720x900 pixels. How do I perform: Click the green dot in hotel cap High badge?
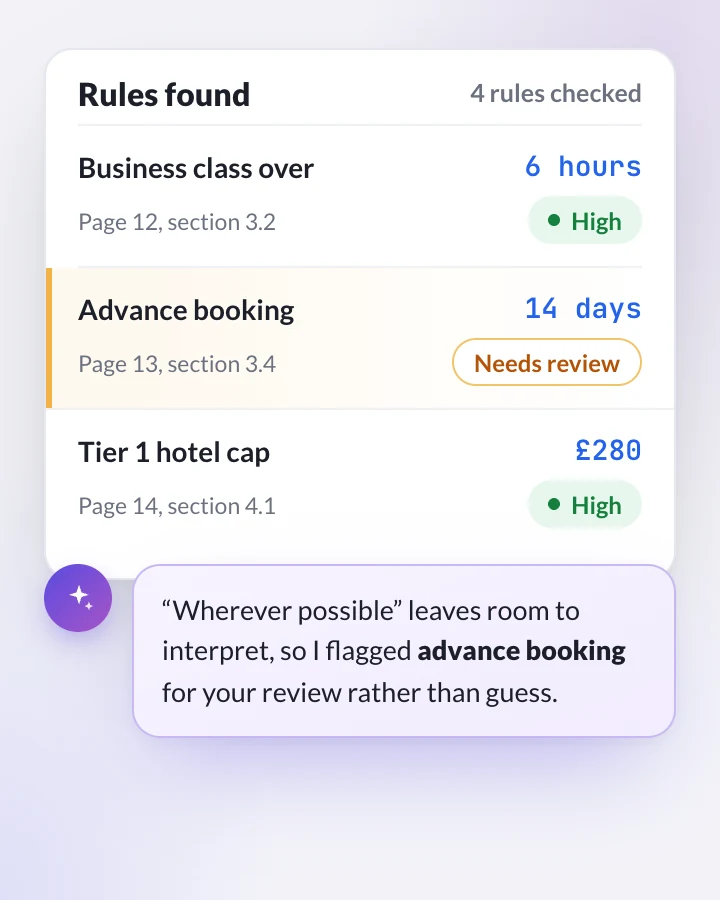tap(553, 505)
